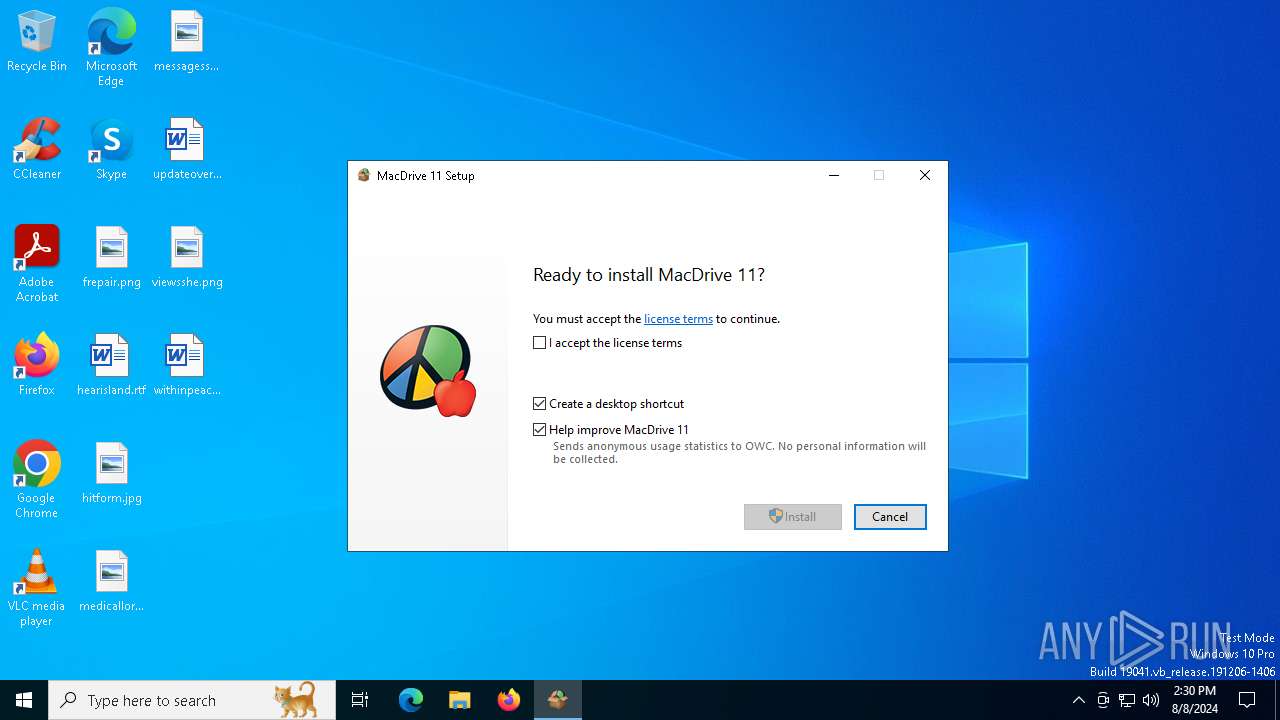
Task: Click the taskbar search box
Action: coord(192,700)
